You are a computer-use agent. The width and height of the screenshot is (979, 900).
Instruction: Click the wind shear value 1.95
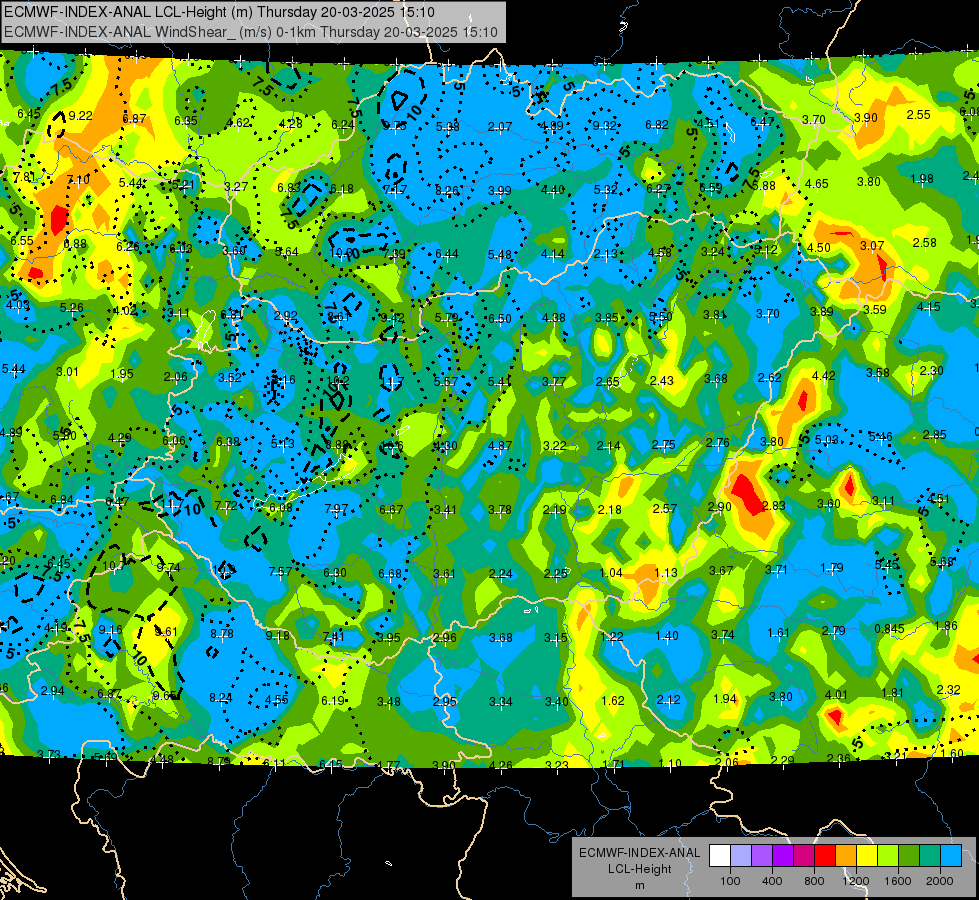[122, 373]
